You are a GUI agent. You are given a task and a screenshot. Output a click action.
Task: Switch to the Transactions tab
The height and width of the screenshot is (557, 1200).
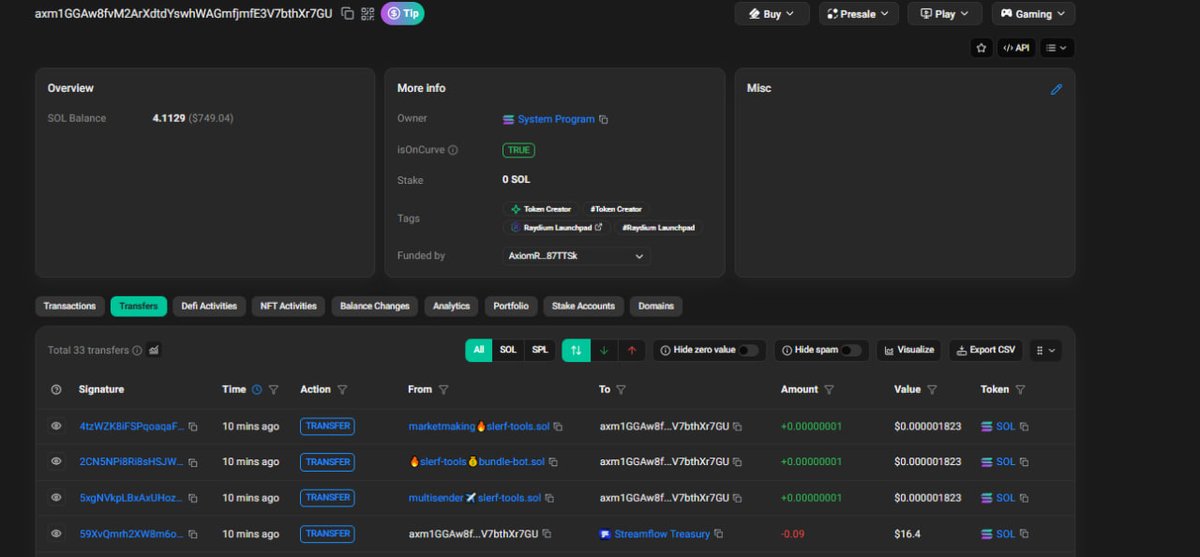point(70,306)
